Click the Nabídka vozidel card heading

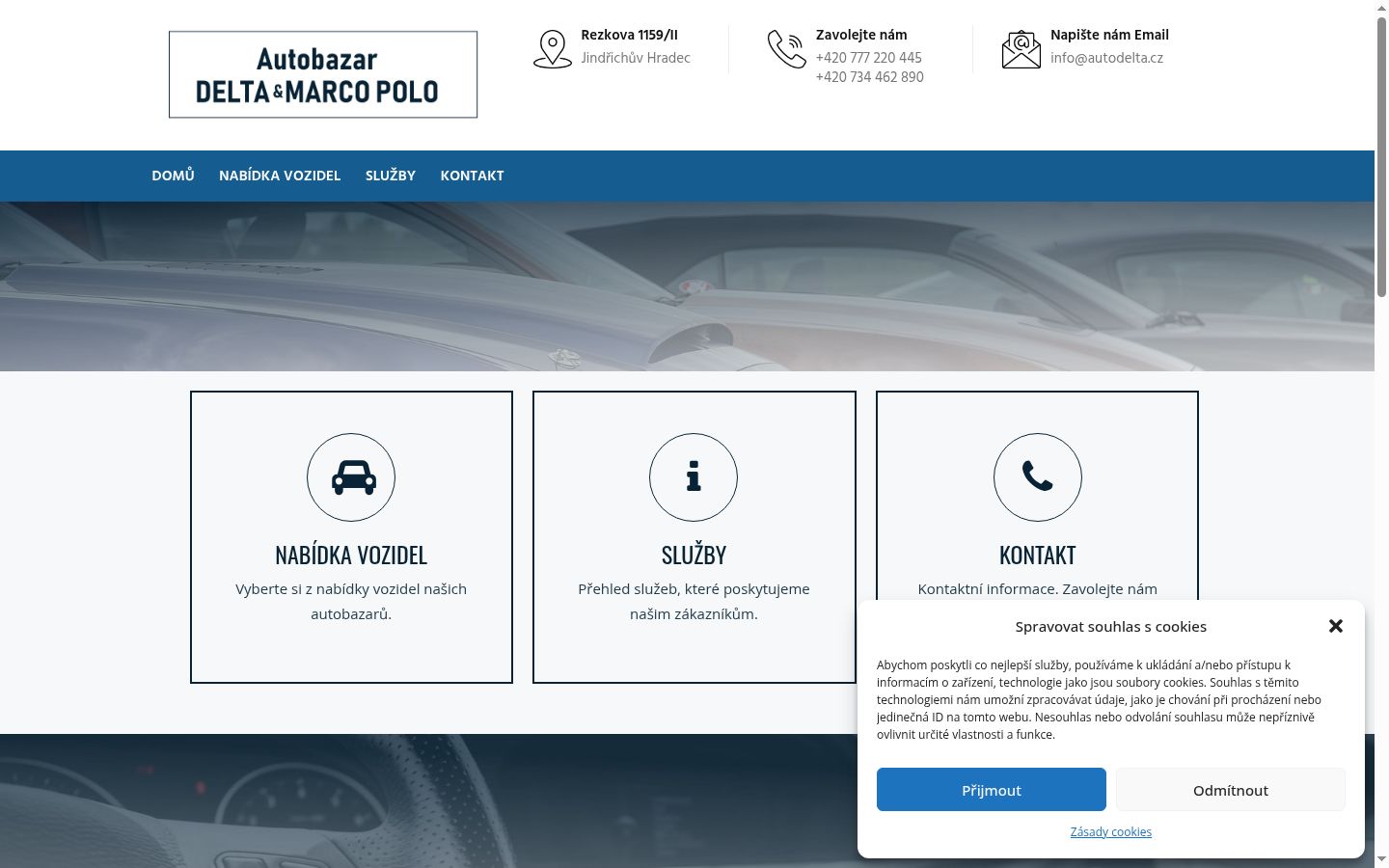click(351, 555)
